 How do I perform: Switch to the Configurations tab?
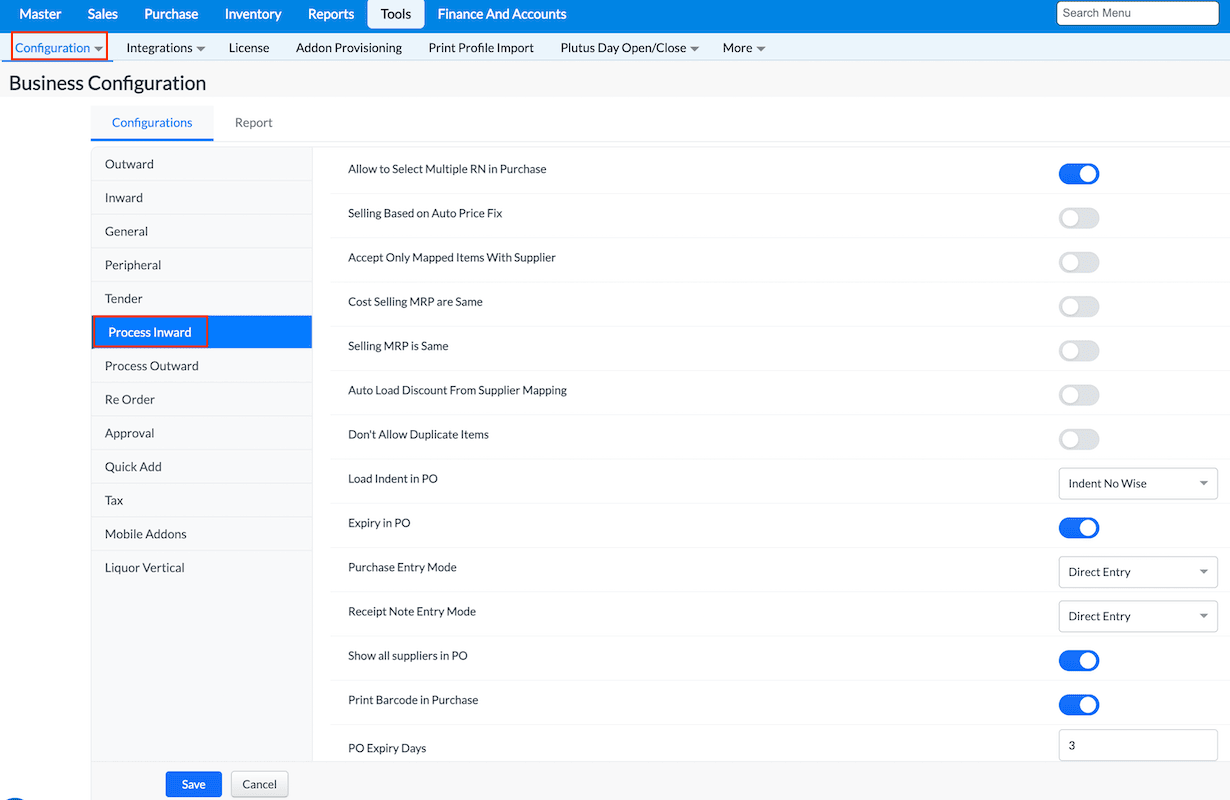152,122
